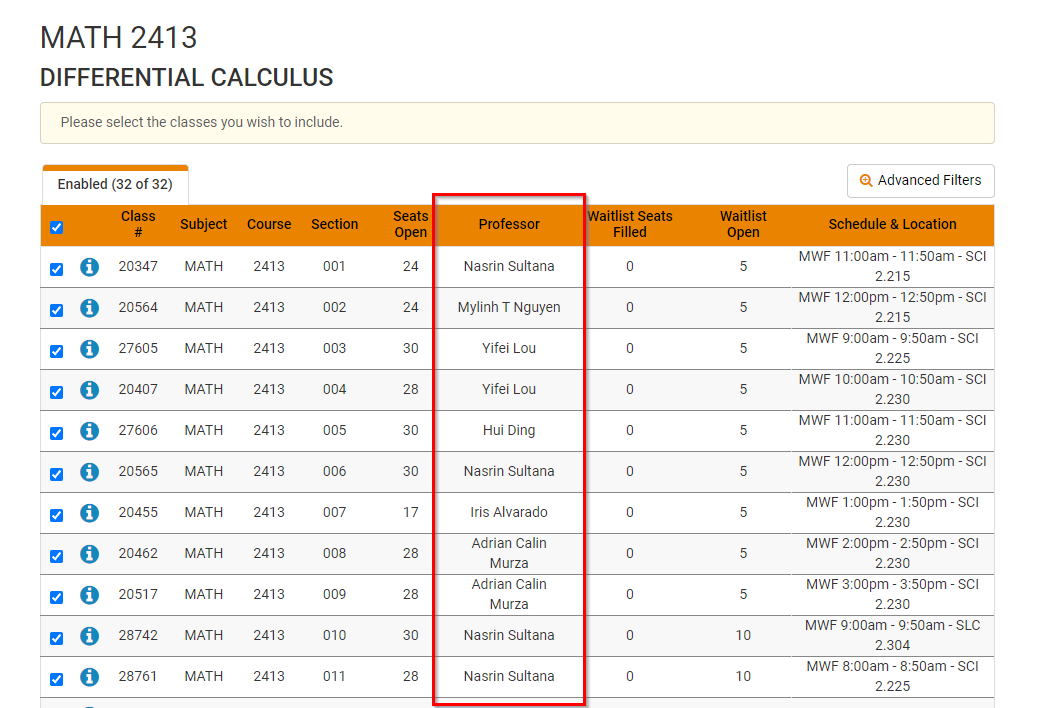Click the DIFFERENTIAL CALCULUS subtitle

(x=187, y=77)
